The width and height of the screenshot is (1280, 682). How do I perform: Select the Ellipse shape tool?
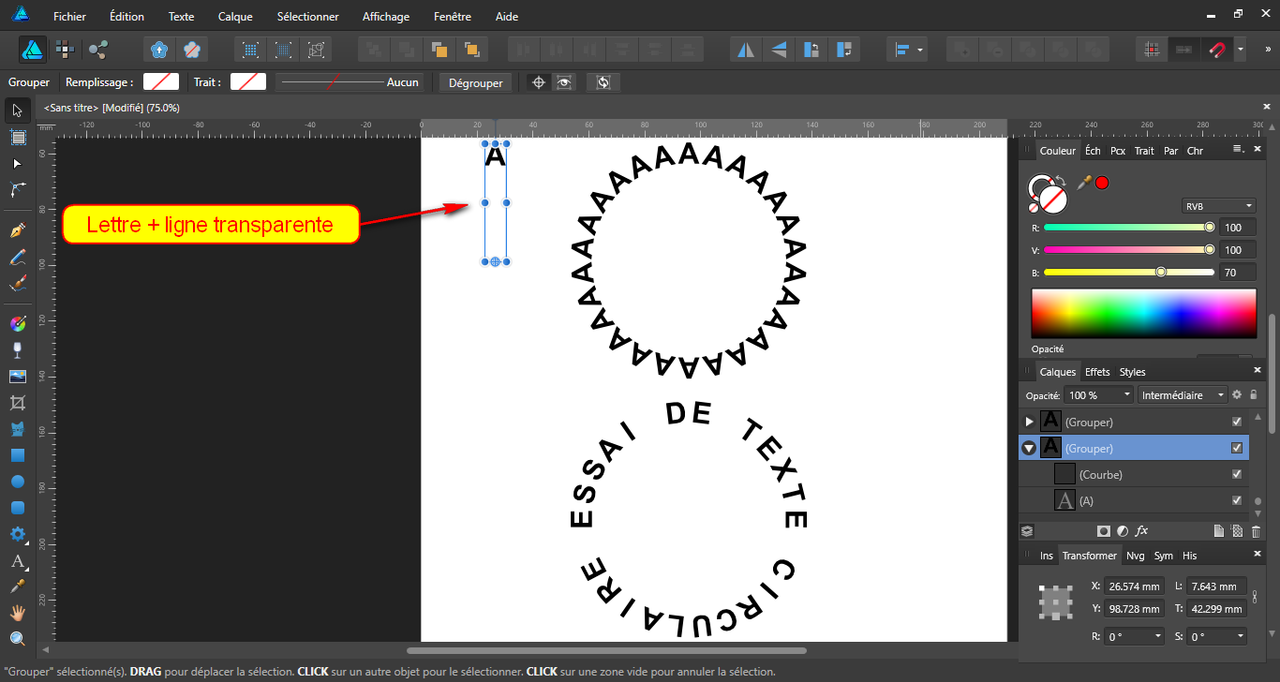point(17,481)
